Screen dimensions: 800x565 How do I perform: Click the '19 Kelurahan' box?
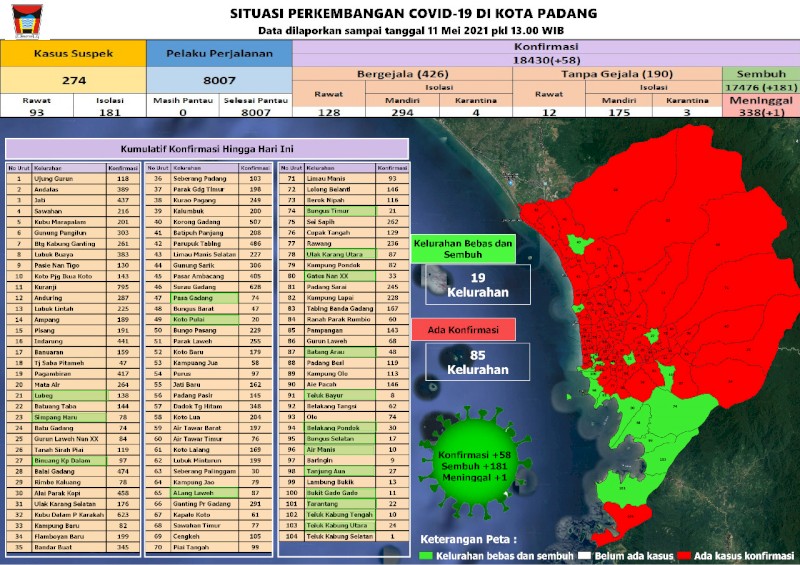[478, 285]
